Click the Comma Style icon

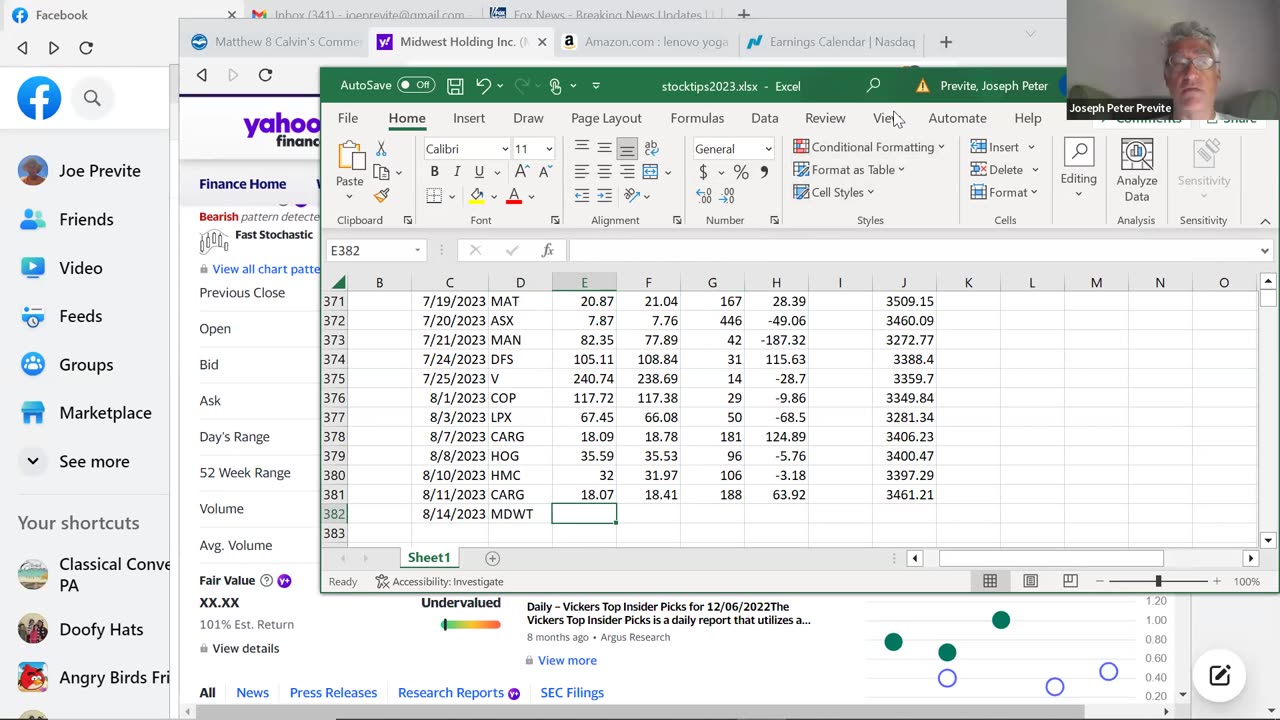pyautogui.click(x=765, y=172)
